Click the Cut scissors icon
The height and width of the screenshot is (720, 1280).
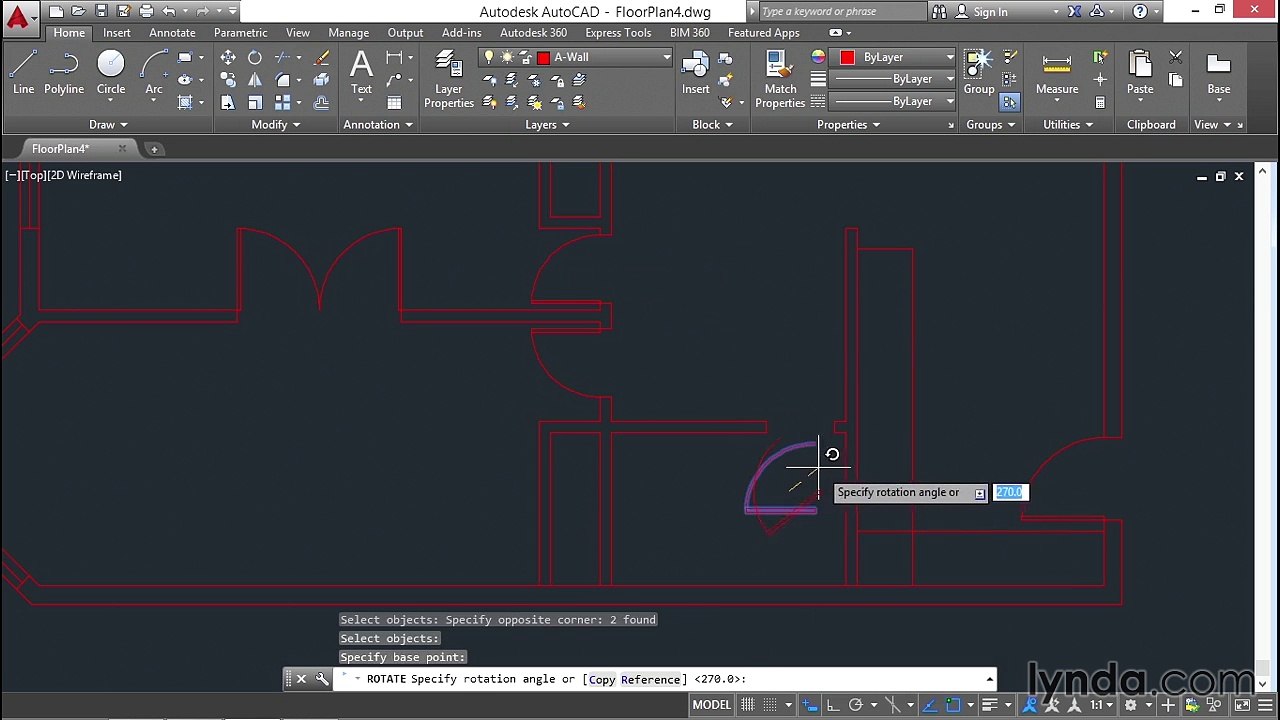[x=1176, y=57]
